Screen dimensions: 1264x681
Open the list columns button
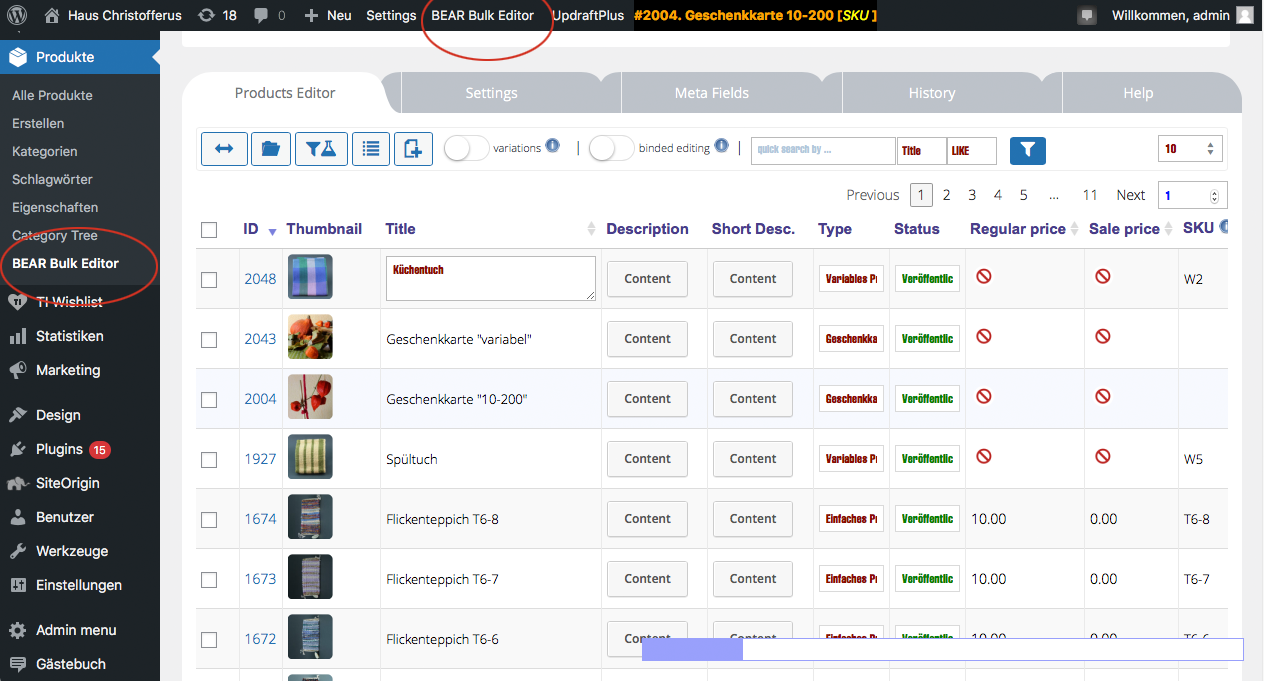click(371, 149)
